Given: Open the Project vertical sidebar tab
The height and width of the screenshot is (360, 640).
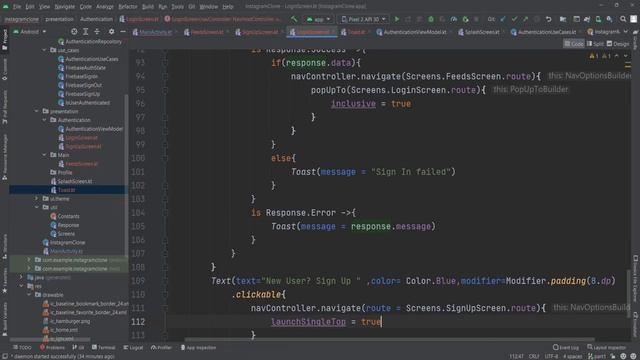Looking at the screenshot, I should coord(4,40).
